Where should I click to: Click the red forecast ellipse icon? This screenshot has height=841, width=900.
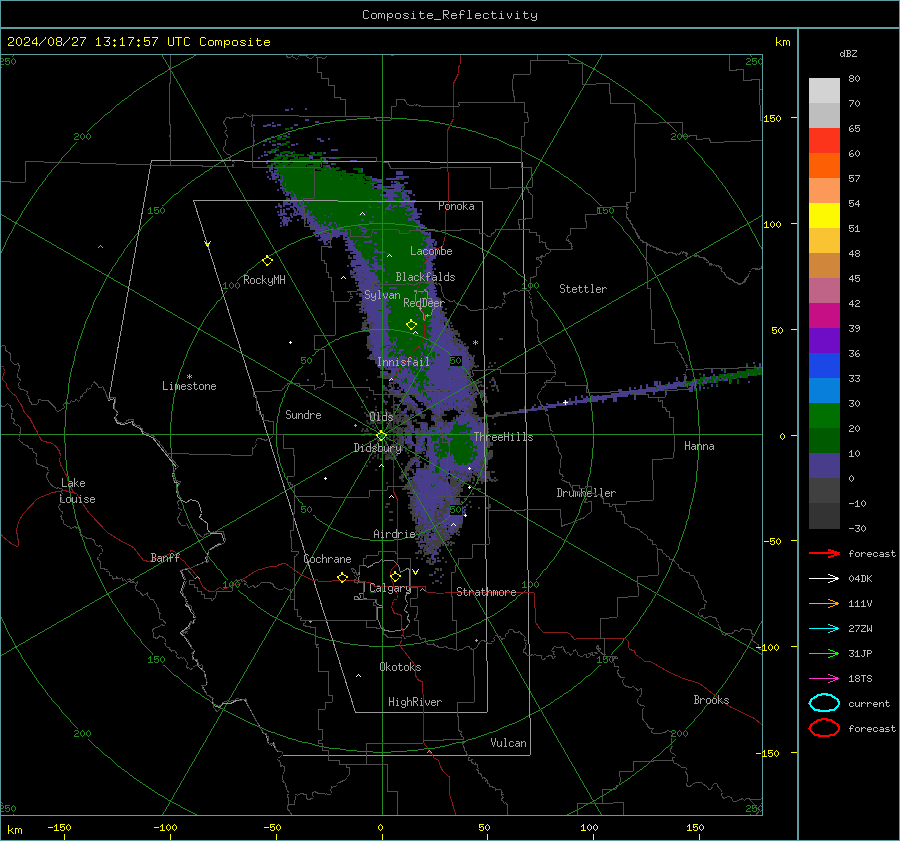coord(824,728)
